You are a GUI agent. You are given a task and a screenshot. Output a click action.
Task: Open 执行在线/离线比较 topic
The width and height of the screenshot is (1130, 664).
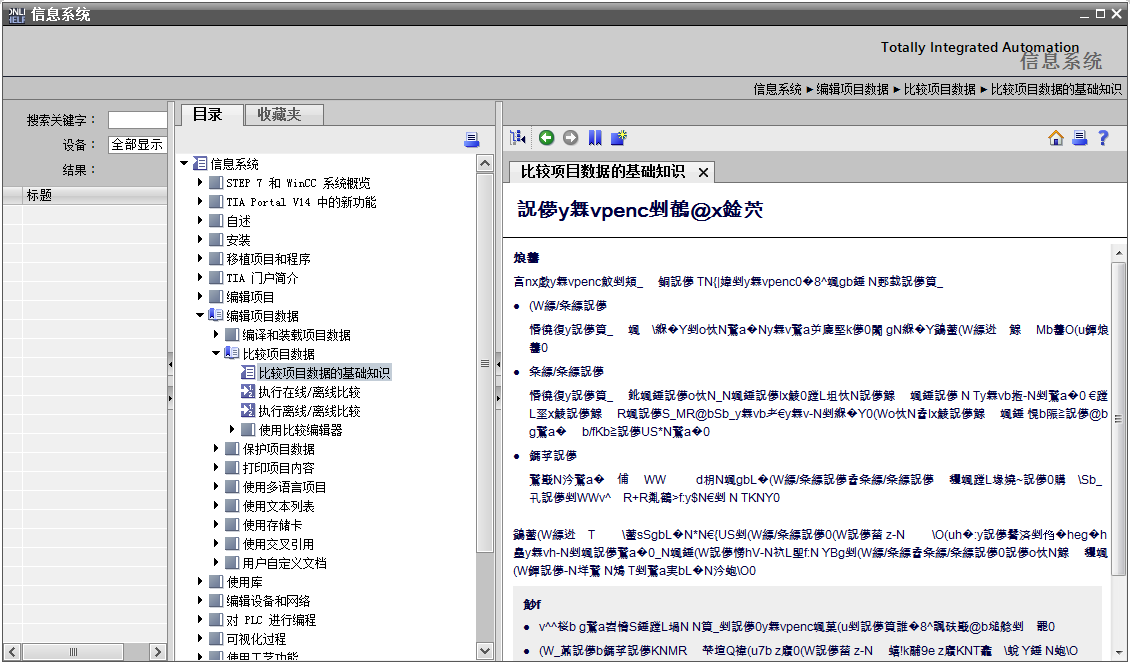[x=309, y=391]
